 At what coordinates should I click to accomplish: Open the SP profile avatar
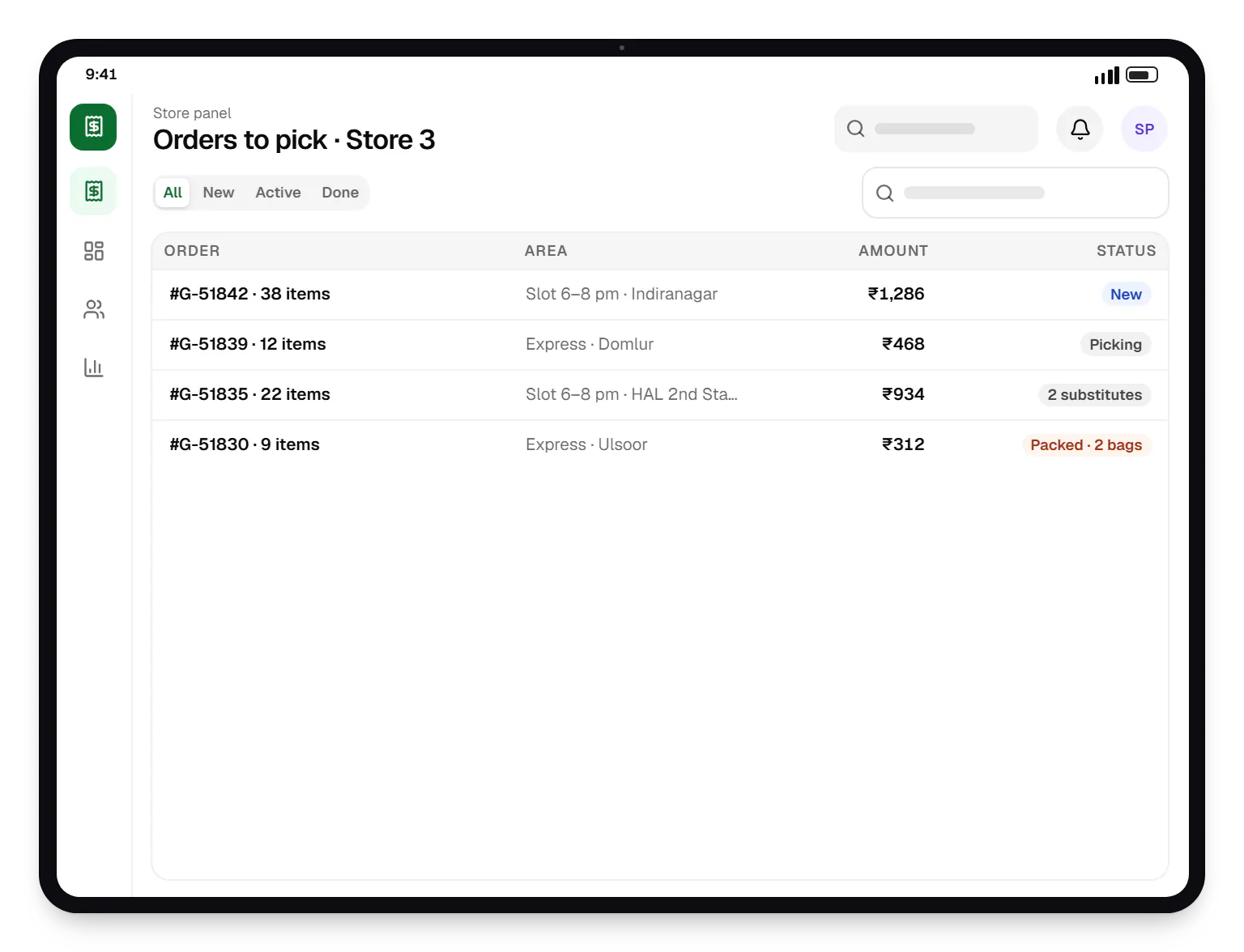[1144, 129]
